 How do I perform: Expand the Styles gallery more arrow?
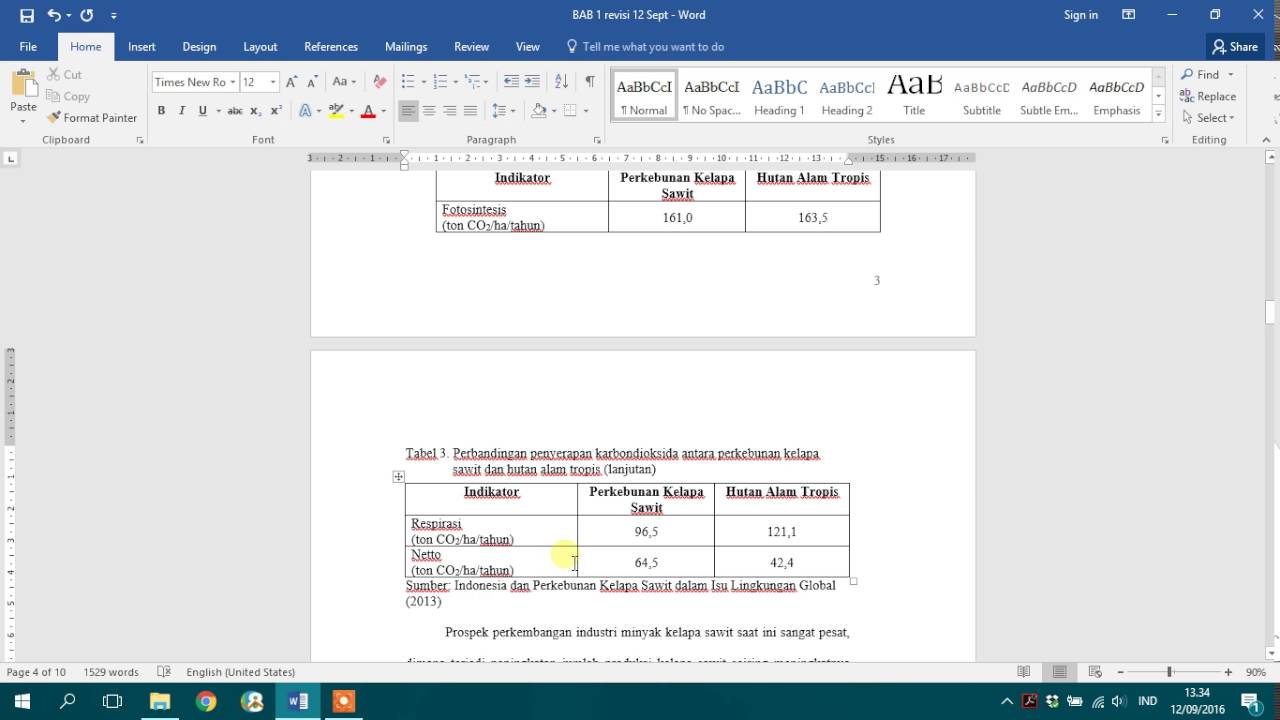tap(1159, 113)
